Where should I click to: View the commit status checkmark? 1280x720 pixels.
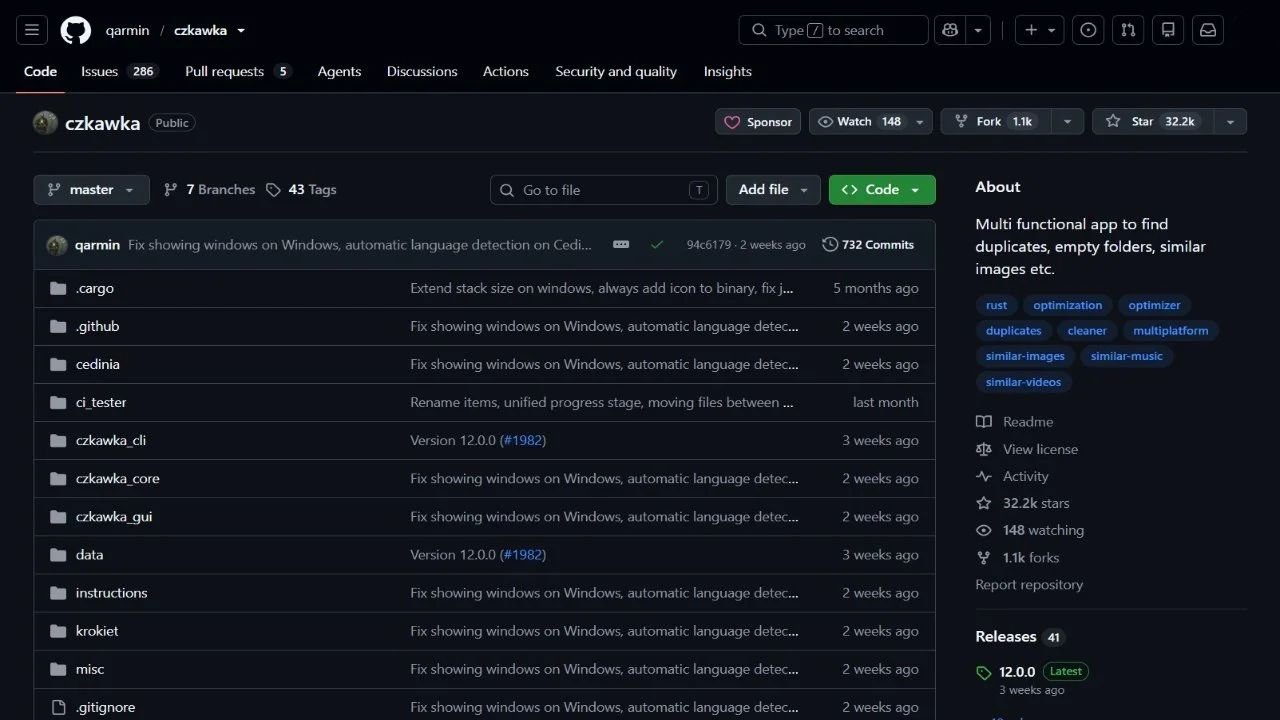tap(657, 245)
